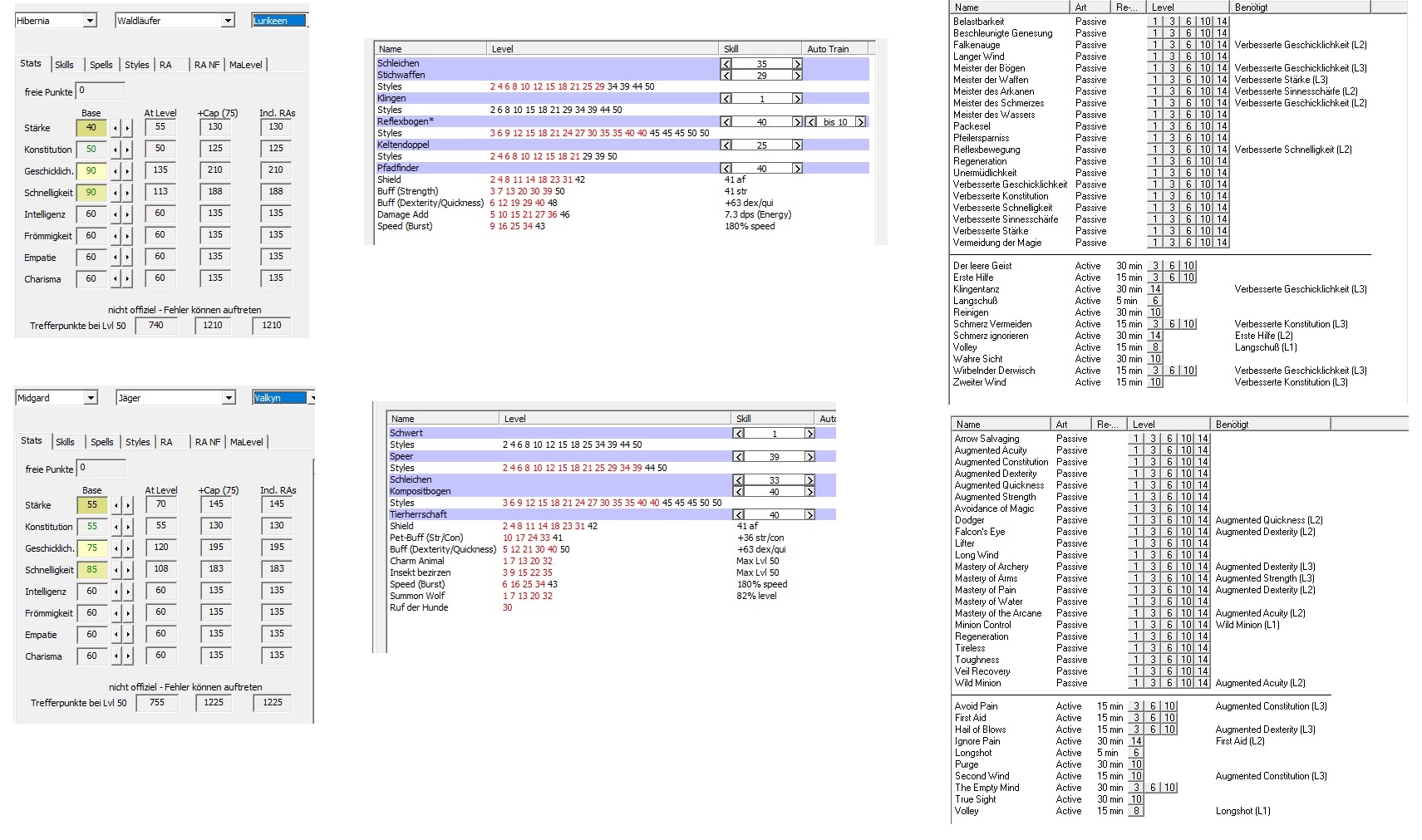Switch to Styles tab in Midgard panel
1422x840 pixels.
(x=138, y=442)
